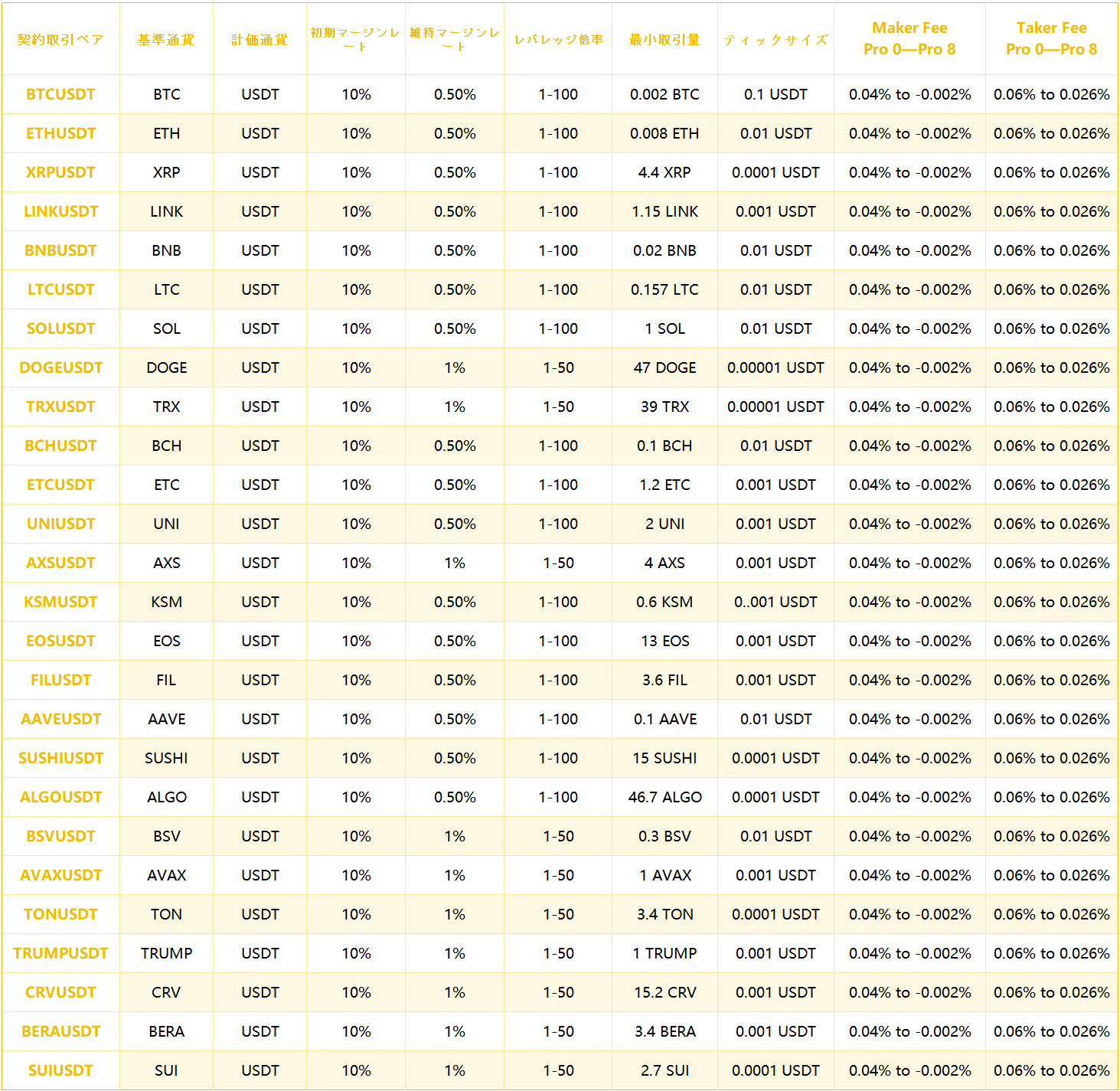
Task: Click the SUIUSDT pair name
Action: [60, 1070]
